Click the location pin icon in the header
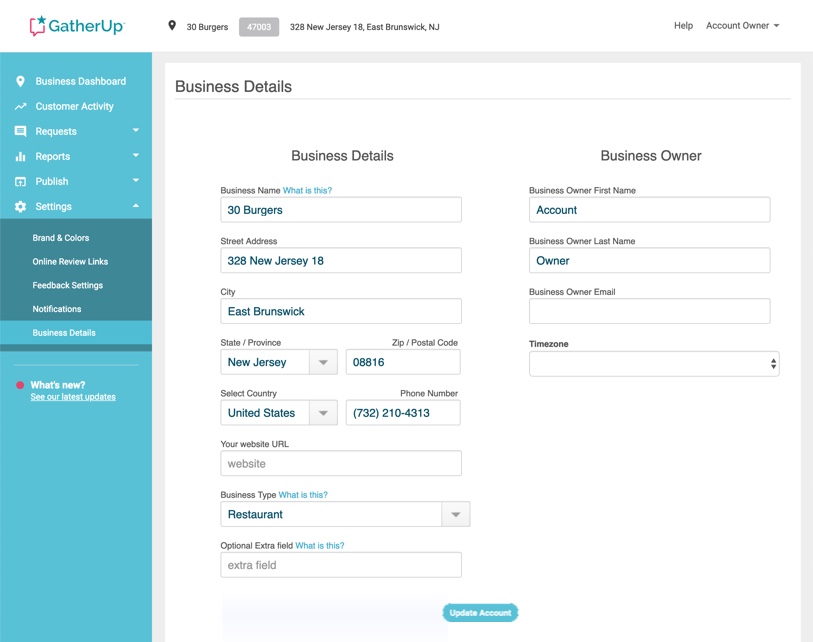This screenshot has height=642, width=813. coord(170,25)
